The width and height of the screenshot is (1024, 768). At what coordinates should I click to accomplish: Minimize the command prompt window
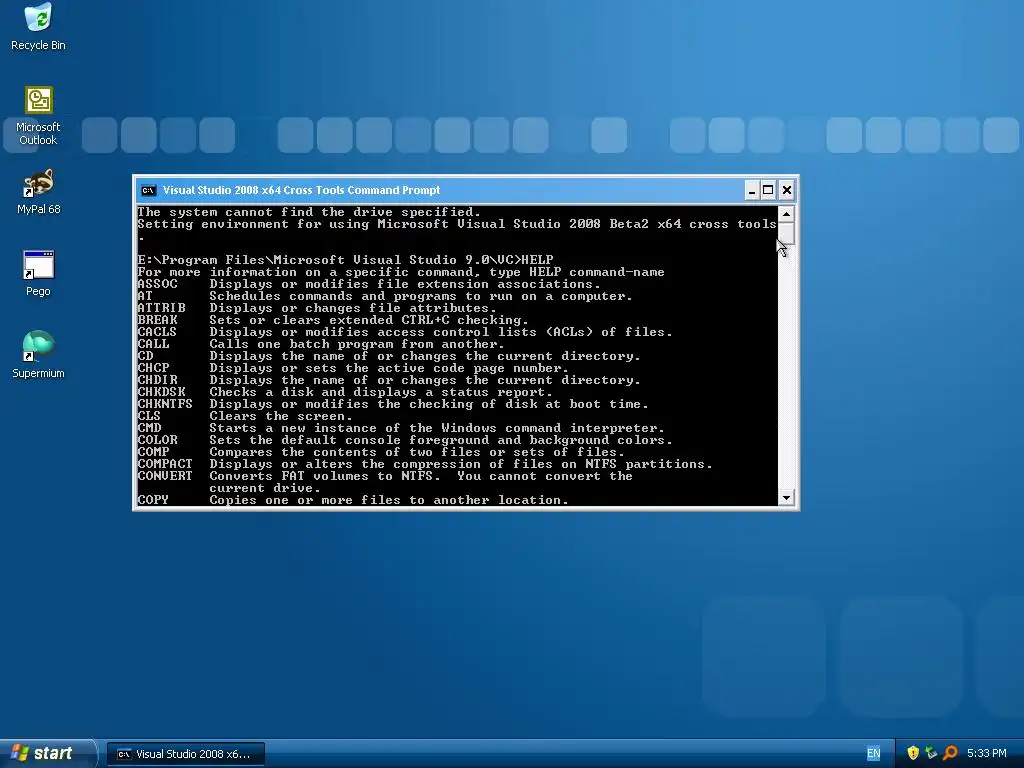pyautogui.click(x=752, y=190)
